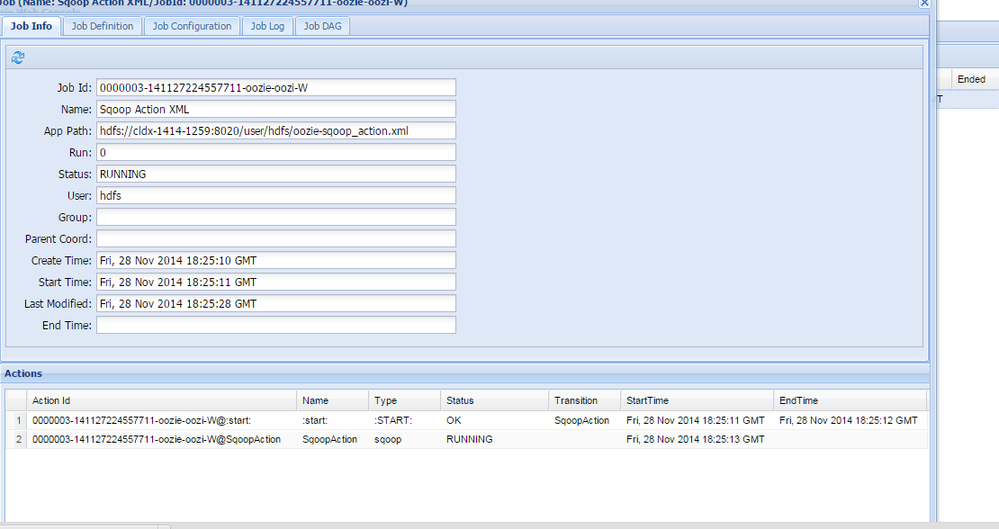Select the Name field showing Sqoop Action XML
This screenshot has height=529, width=999.
tap(276, 109)
